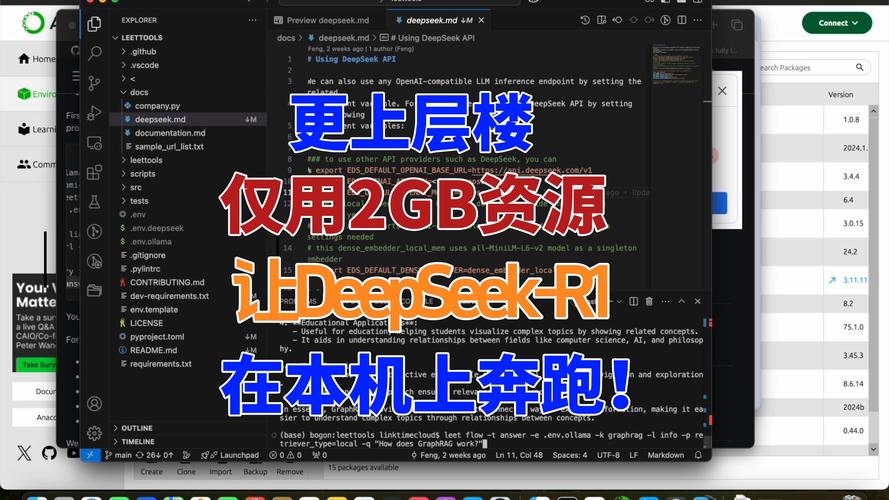Click the GitHub icon in Anaconda Navigator

click(49, 453)
